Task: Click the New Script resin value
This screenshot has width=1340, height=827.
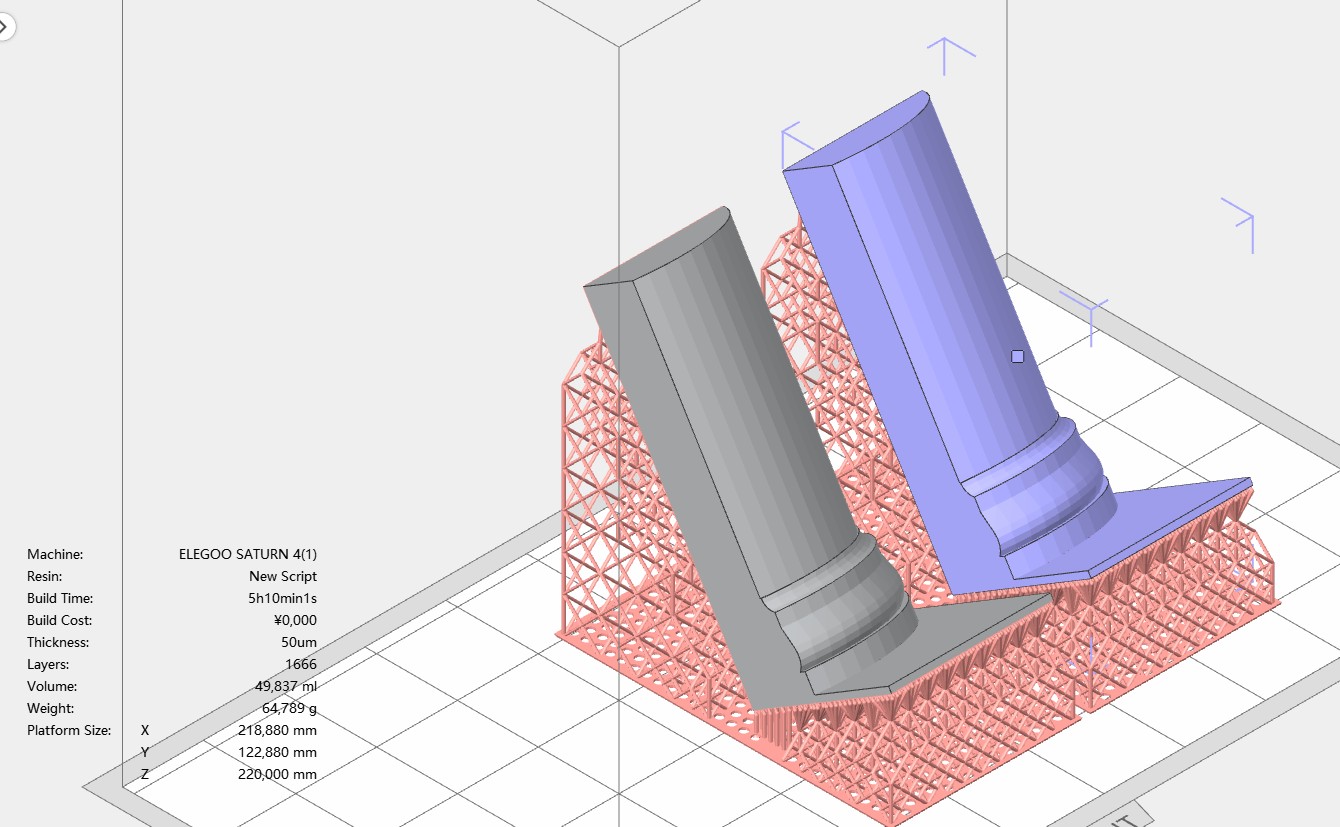Action: coord(282,576)
